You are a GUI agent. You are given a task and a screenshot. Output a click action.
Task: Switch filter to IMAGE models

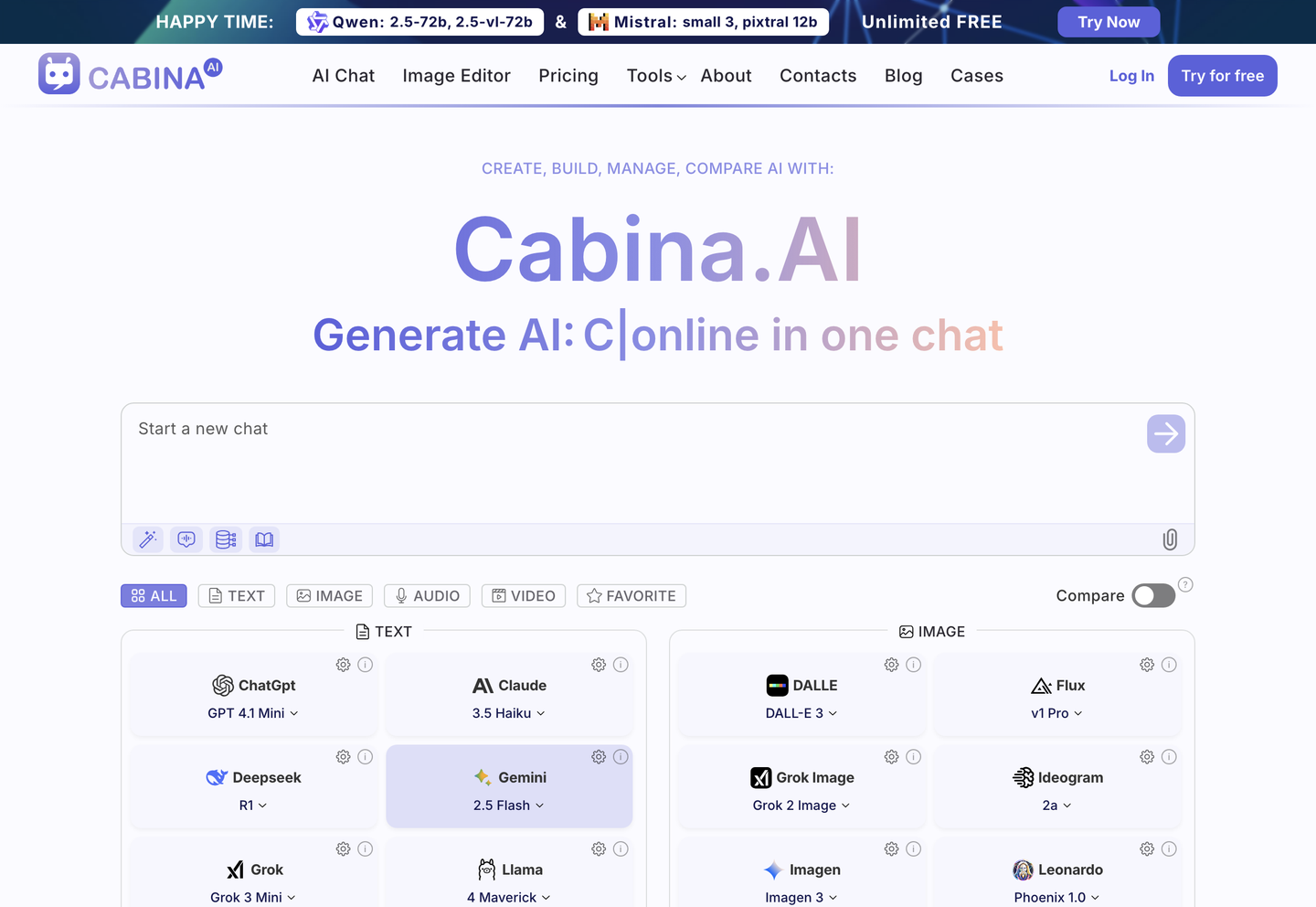329,595
